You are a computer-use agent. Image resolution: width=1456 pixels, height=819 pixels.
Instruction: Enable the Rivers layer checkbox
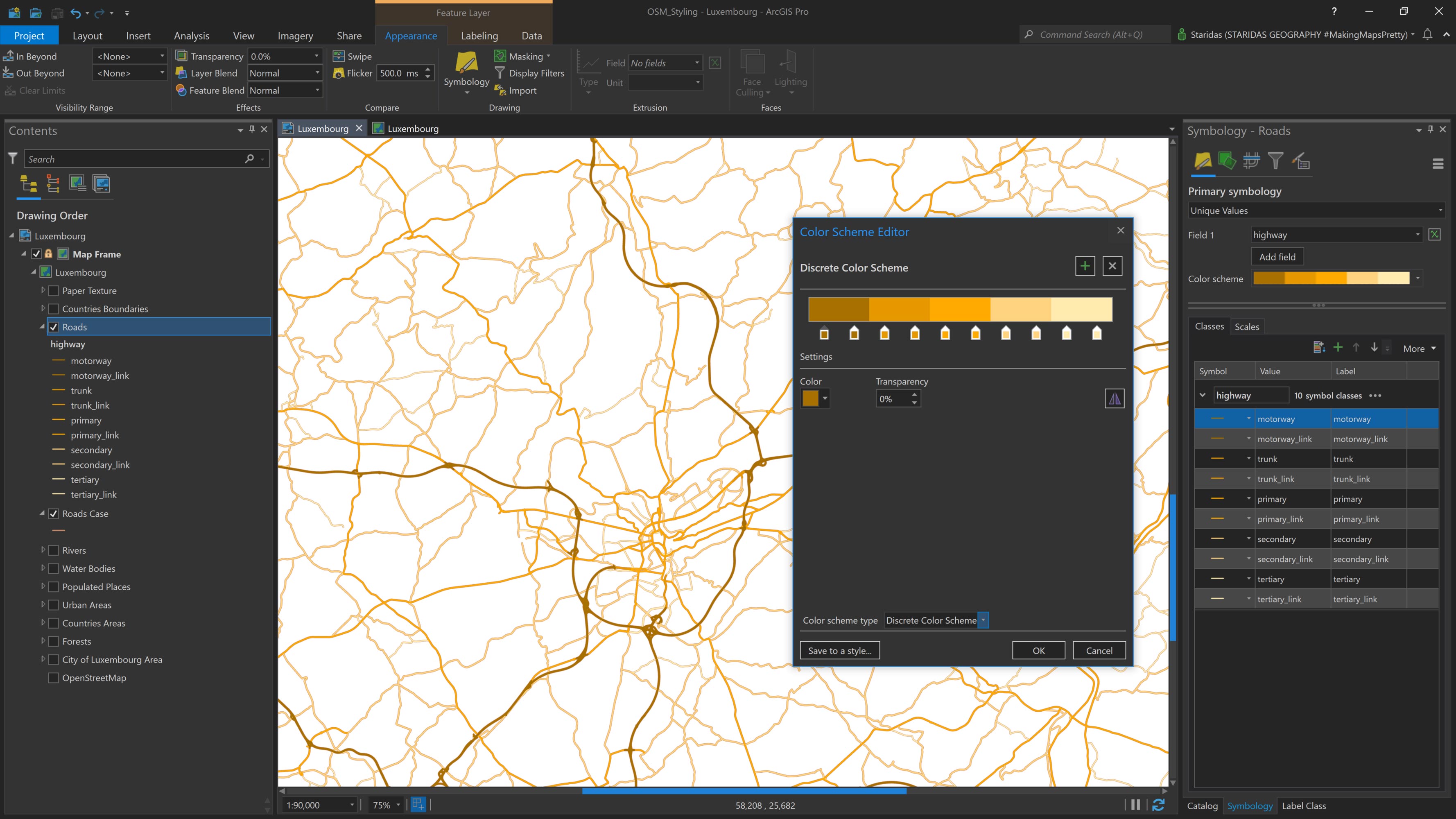53,550
